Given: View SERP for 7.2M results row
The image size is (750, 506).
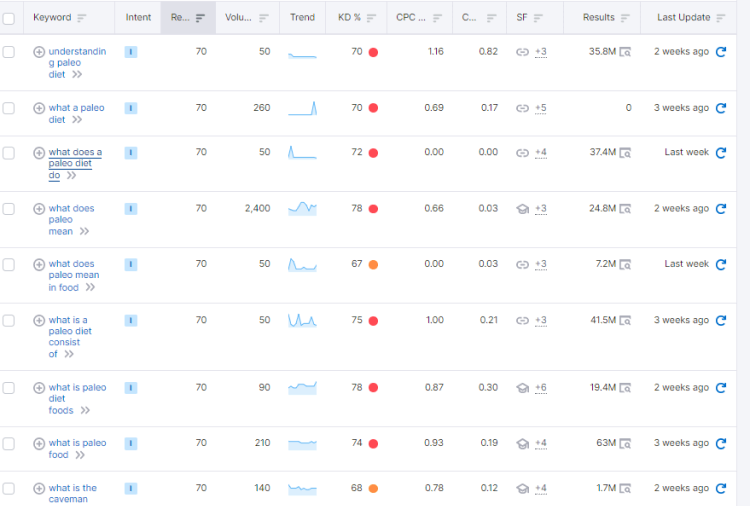Looking at the screenshot, I should coord(625,264).
